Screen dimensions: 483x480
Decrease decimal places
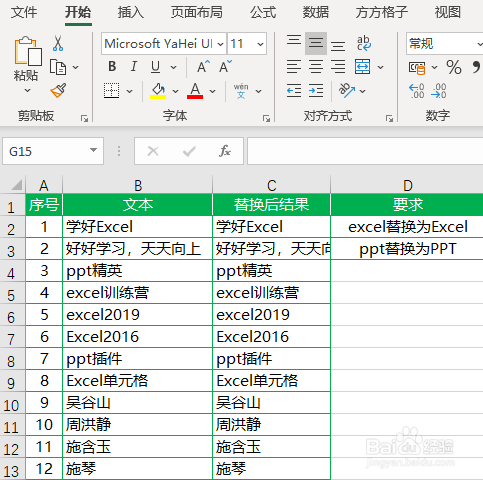439,91
